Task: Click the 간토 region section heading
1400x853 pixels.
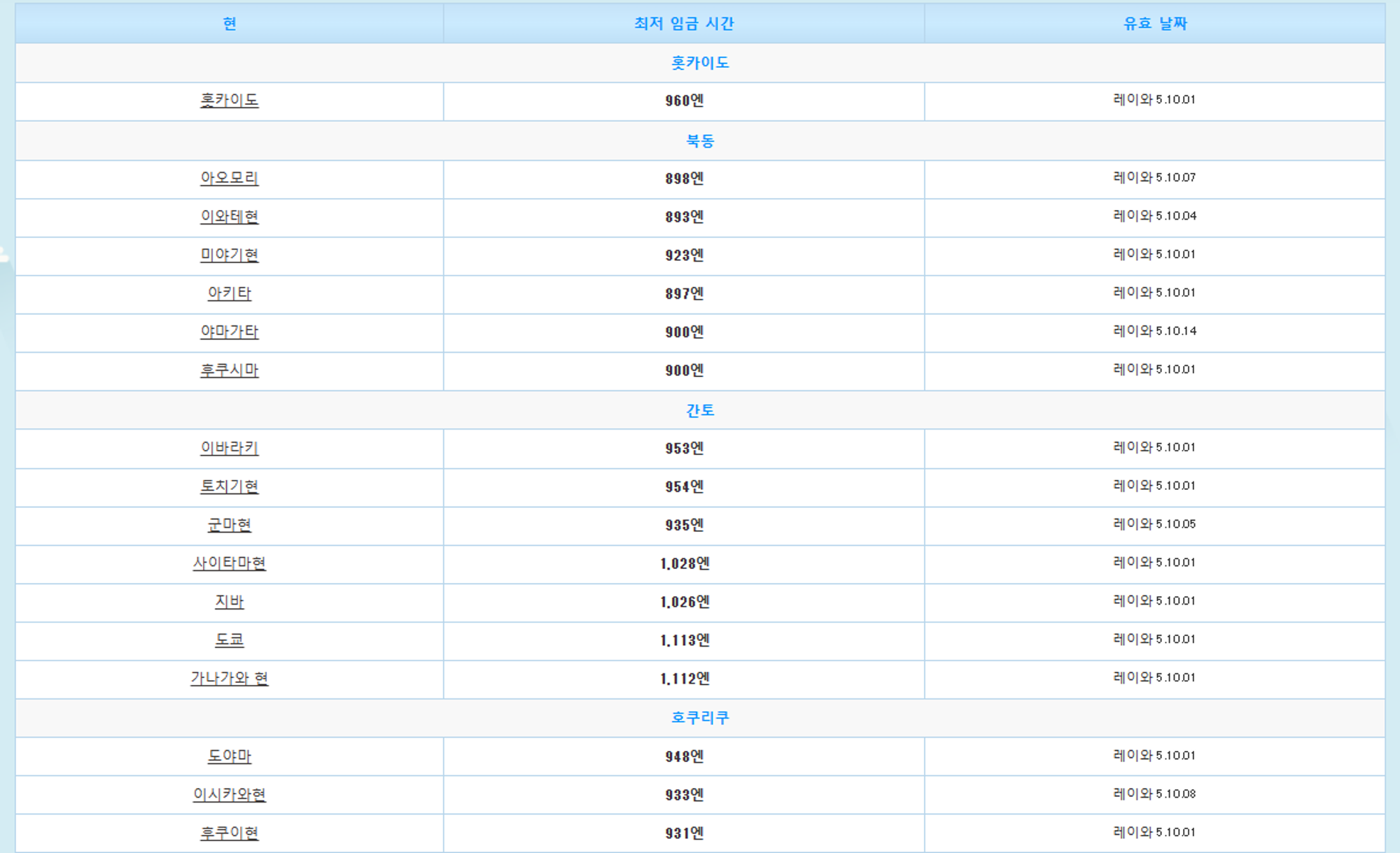Action: [700, 410]
